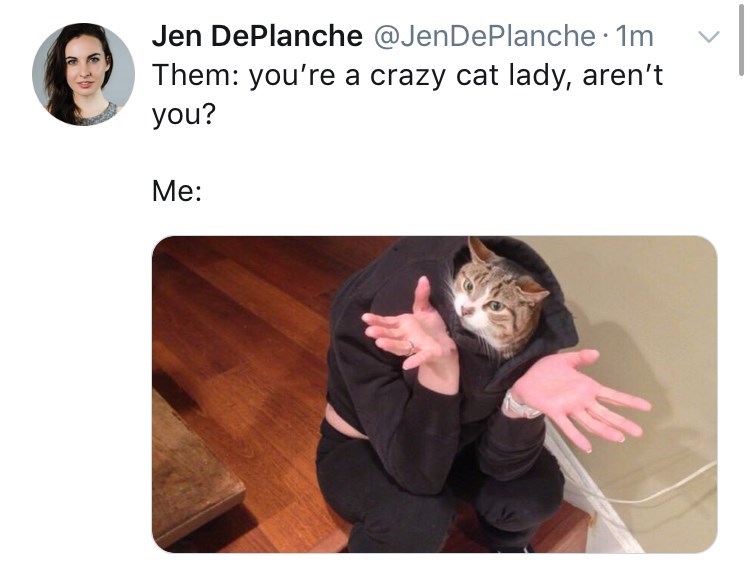Click the scrollbar thumb at the right edge
Viewport: 750px width, 568px height.
click(x=741, y=38)
